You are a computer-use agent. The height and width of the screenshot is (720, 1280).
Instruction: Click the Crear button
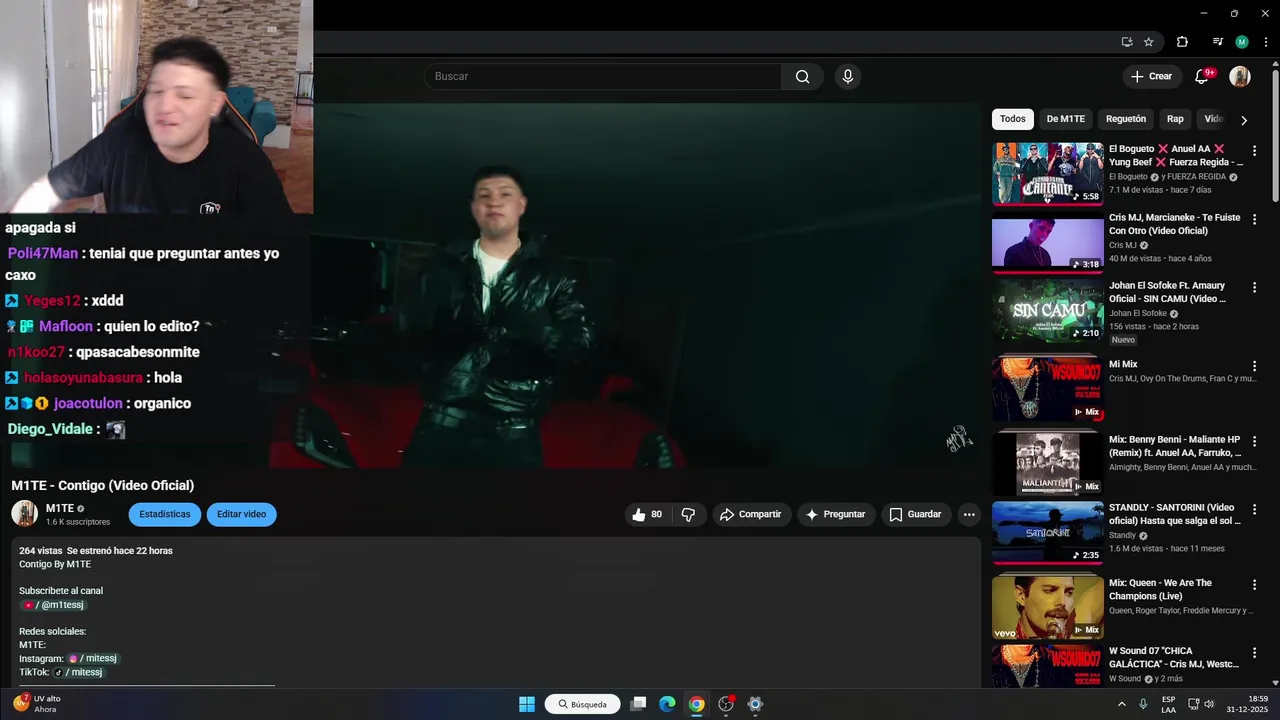1151,76
